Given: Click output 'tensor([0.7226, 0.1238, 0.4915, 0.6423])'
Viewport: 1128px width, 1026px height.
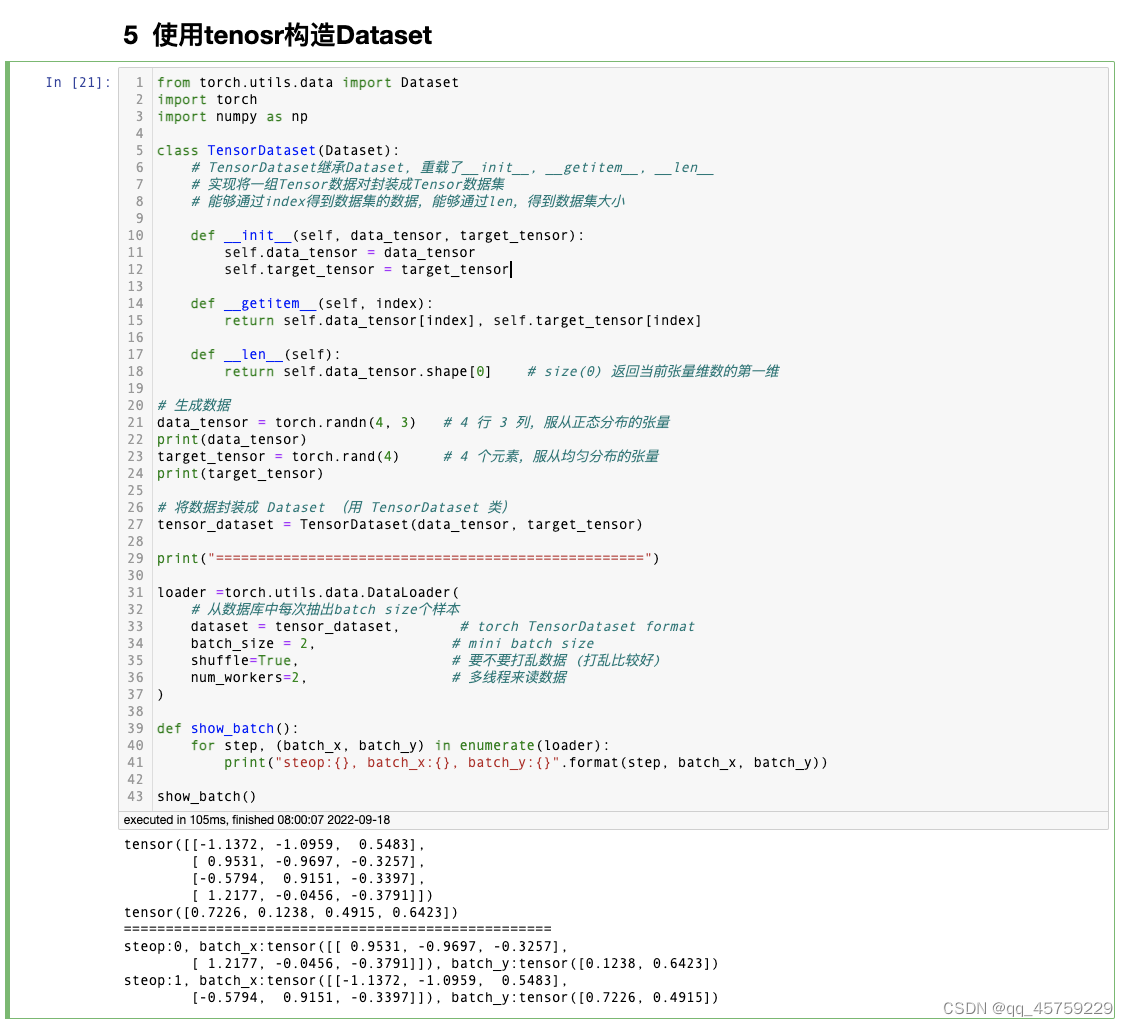Looking at the screenshot, I should [x=291, y=913].
